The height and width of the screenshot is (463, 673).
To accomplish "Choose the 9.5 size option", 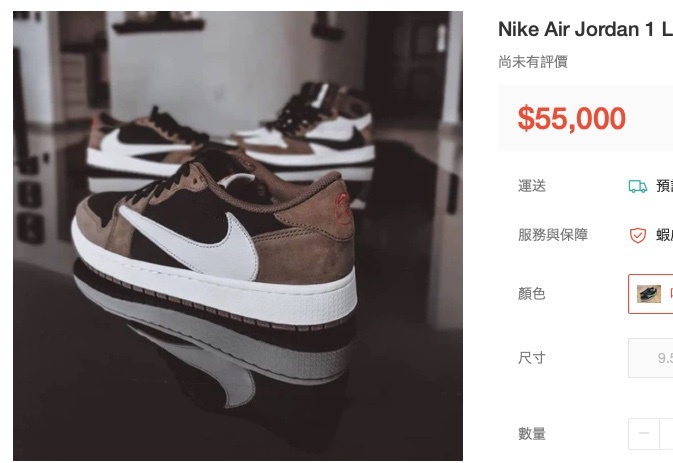I will 651,358.
